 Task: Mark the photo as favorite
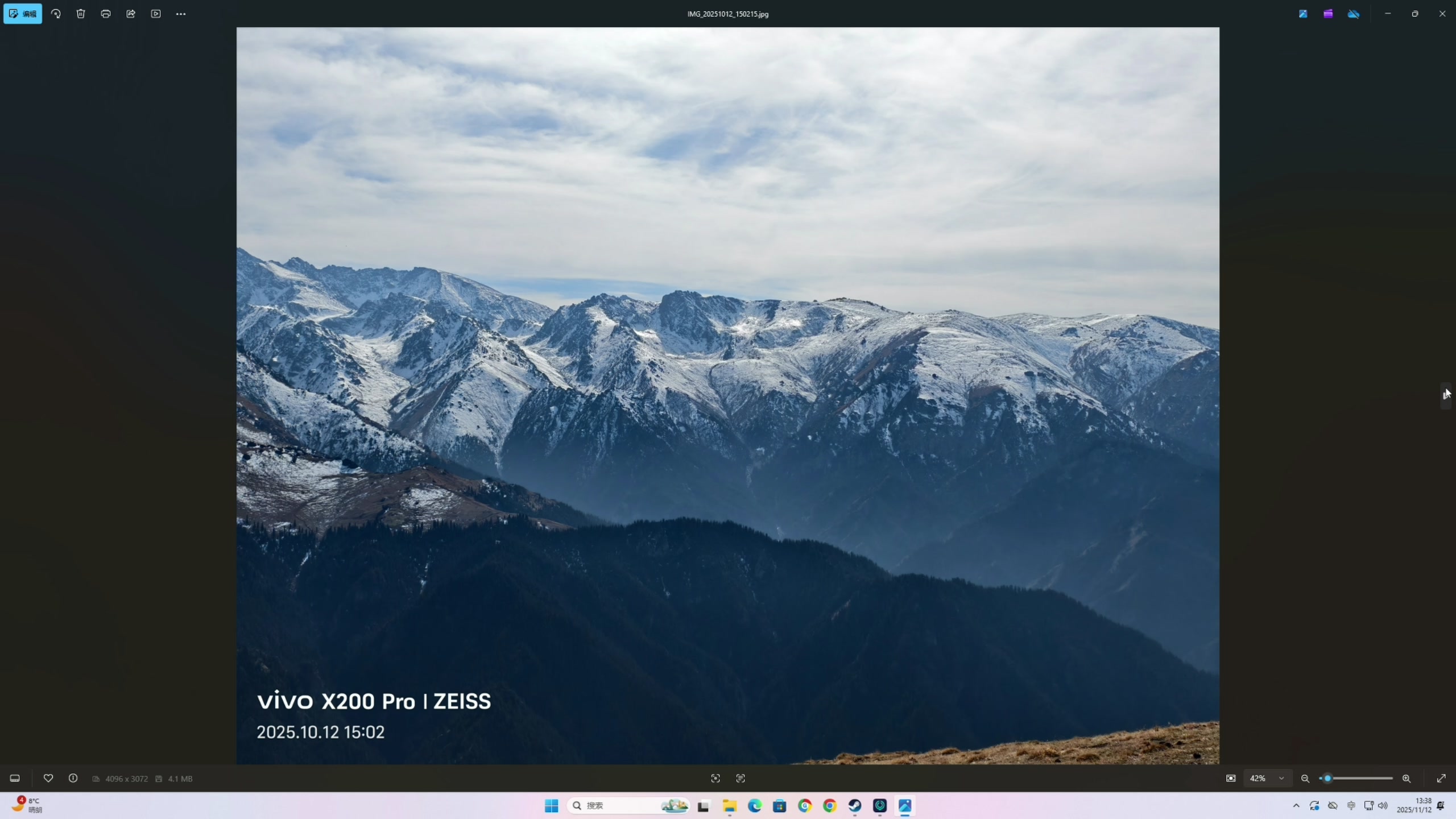click(x=48, y=779)
